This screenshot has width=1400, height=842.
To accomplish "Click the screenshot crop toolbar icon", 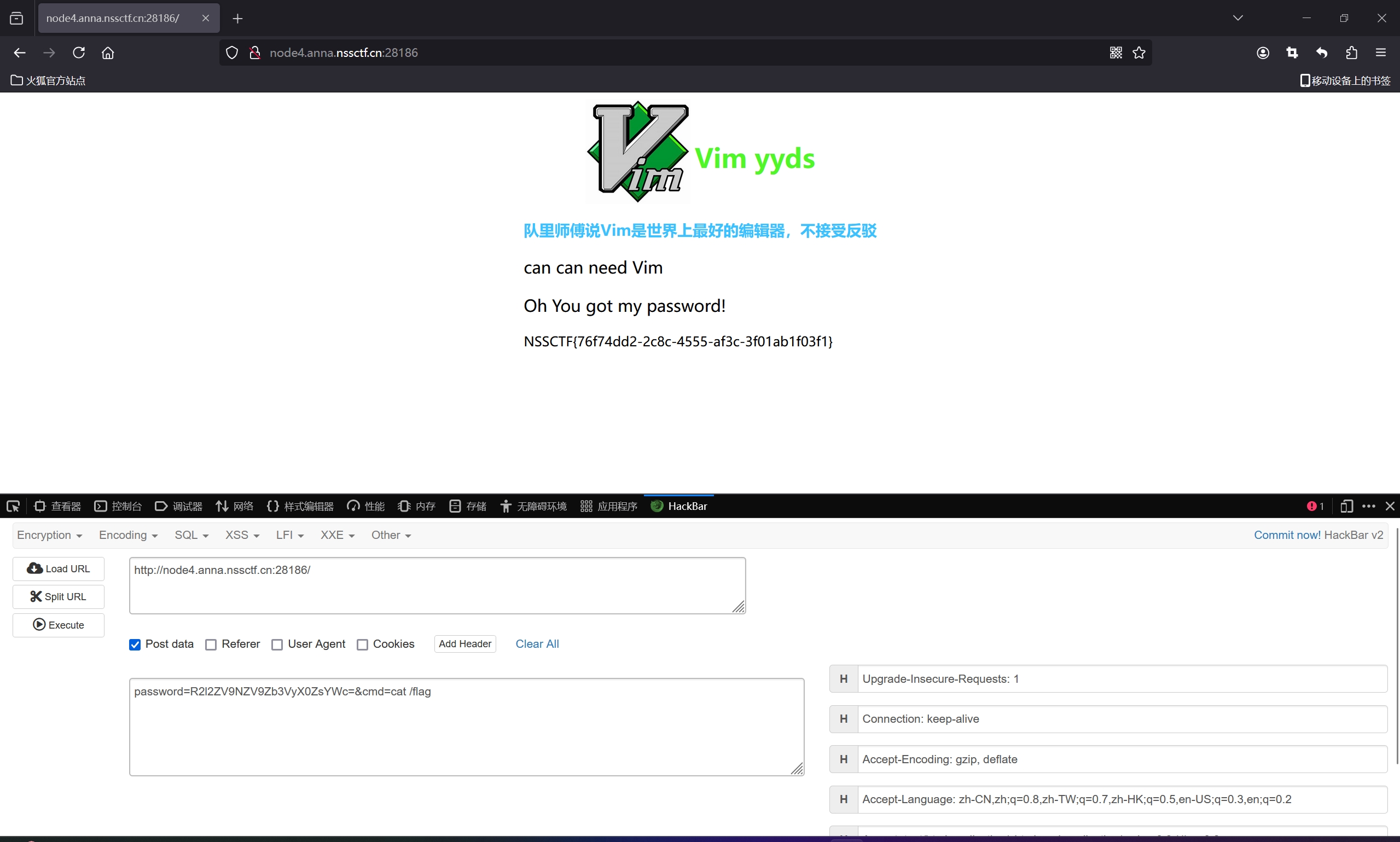I will [1292, 53].
